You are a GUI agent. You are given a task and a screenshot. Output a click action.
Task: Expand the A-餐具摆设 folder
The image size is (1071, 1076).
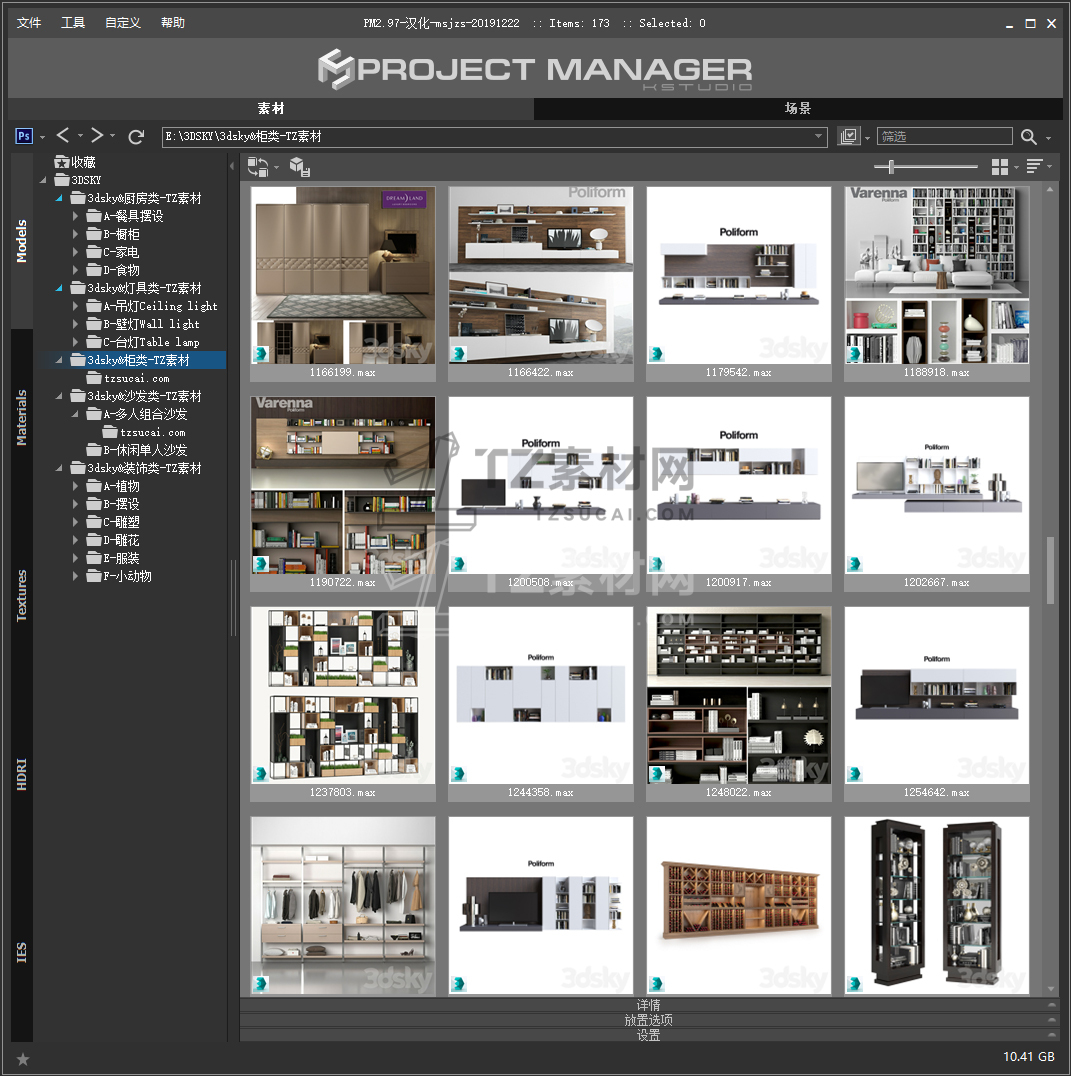tap(76, 216)
